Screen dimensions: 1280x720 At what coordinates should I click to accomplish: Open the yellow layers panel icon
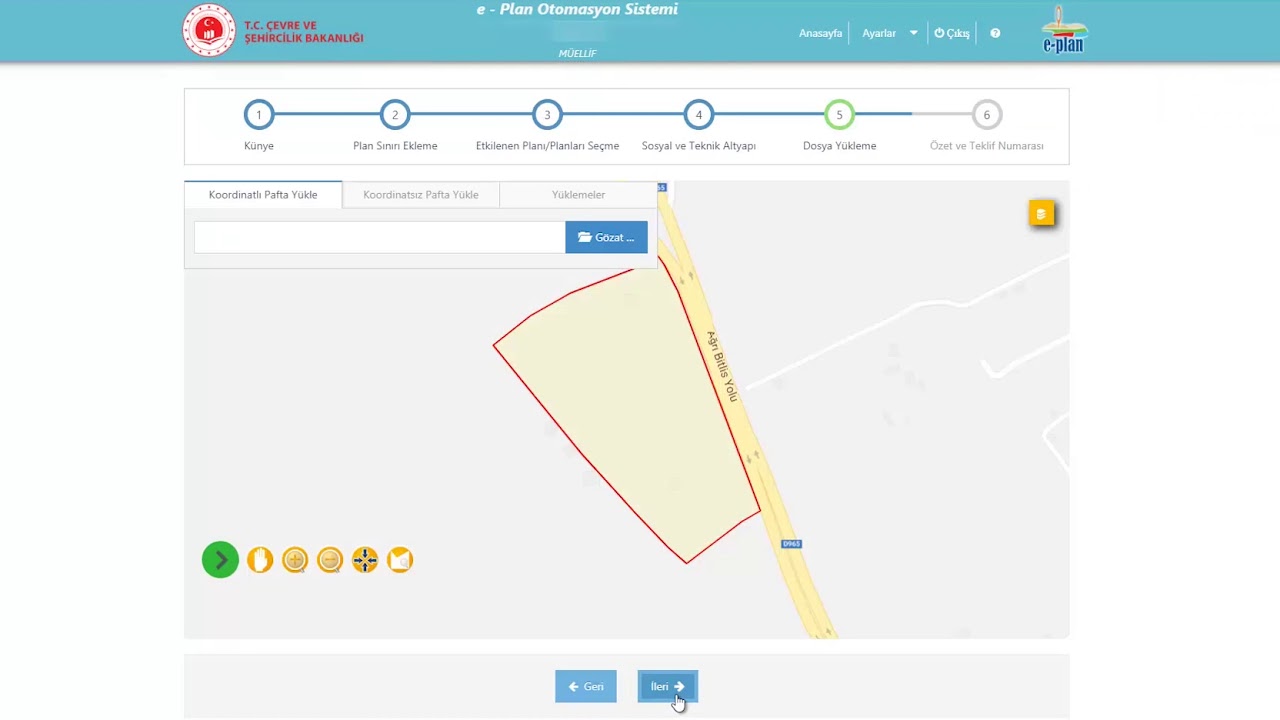1041,213
